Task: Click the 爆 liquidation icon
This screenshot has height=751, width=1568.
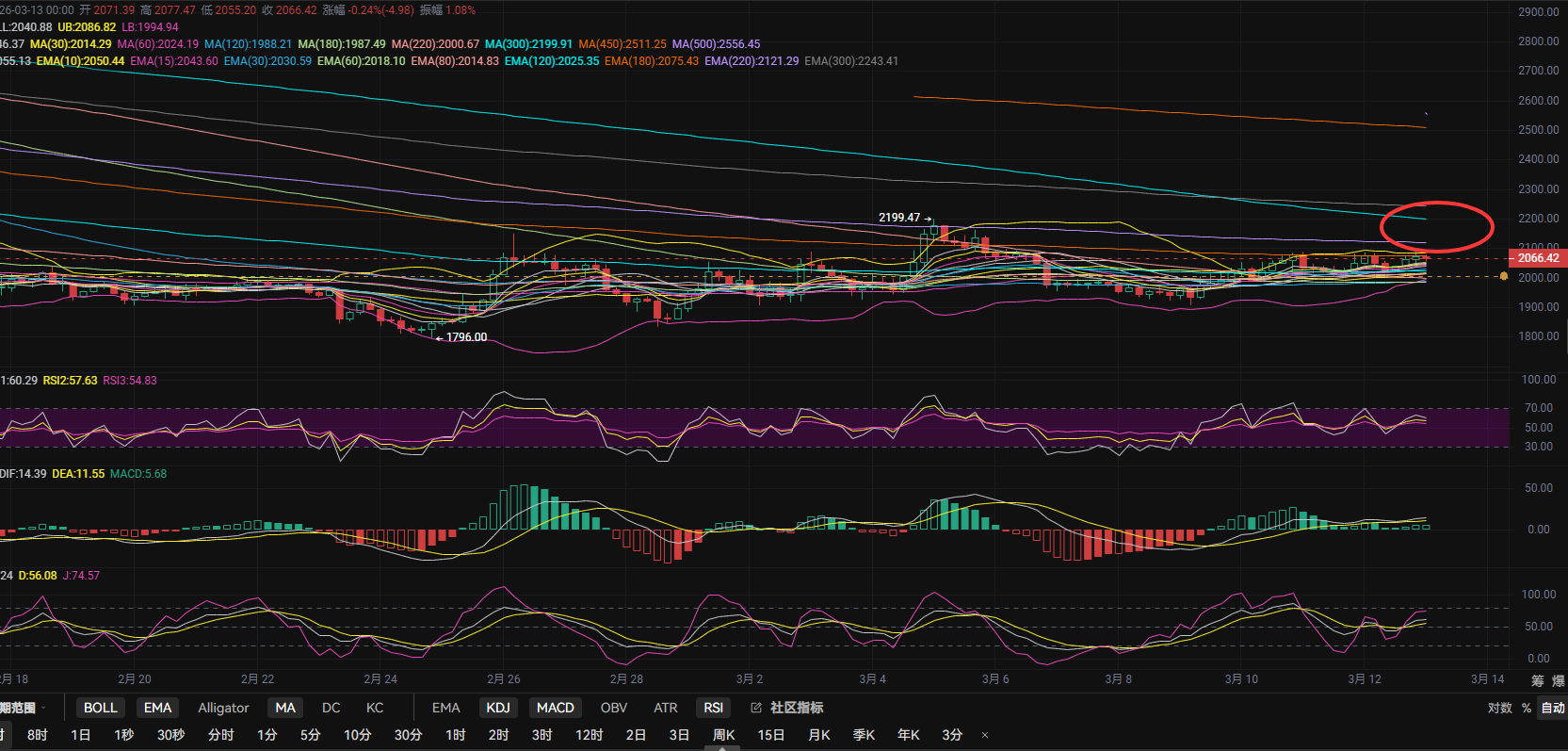Action: [1558, 680]
